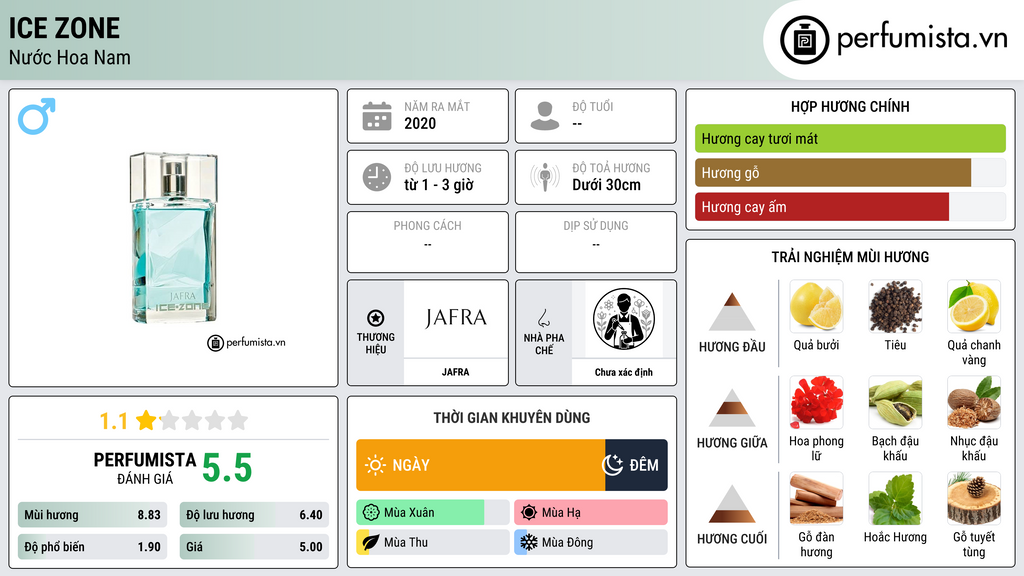Click the Trải Nghiệm Mùi Hương heading
Screen dimensions: 1024x576
(x=850, y=257)
